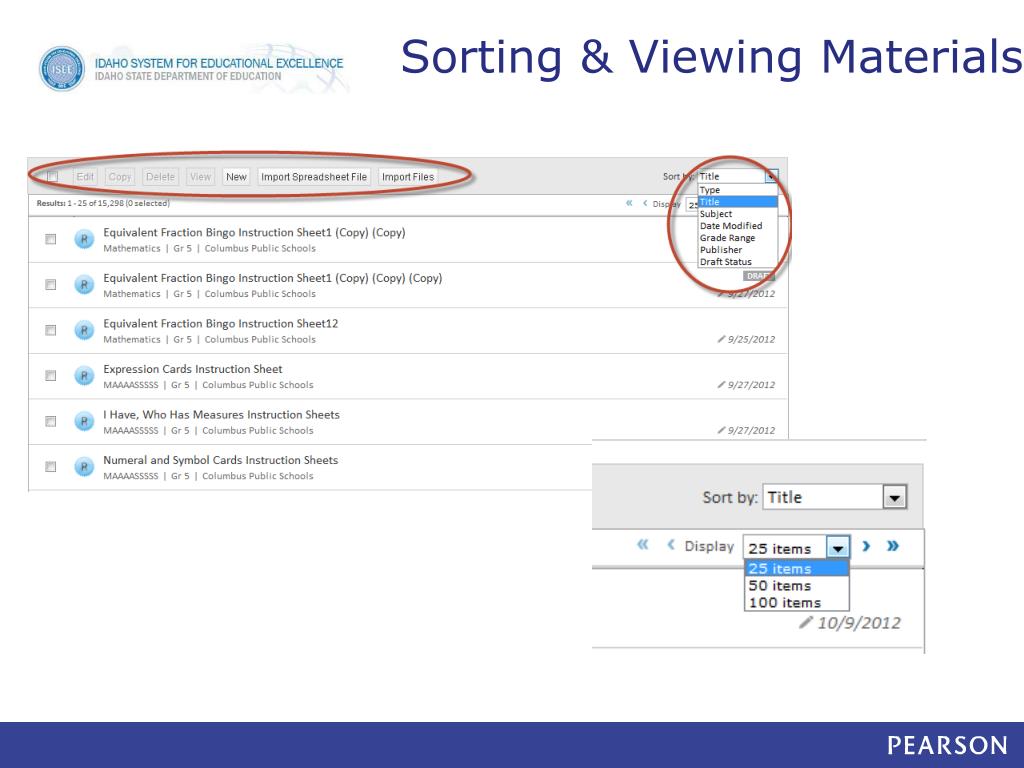The image size is (1024, 768).
Task: Click pencil icon on I Have, Who Has row
Action: click(721, 430)
